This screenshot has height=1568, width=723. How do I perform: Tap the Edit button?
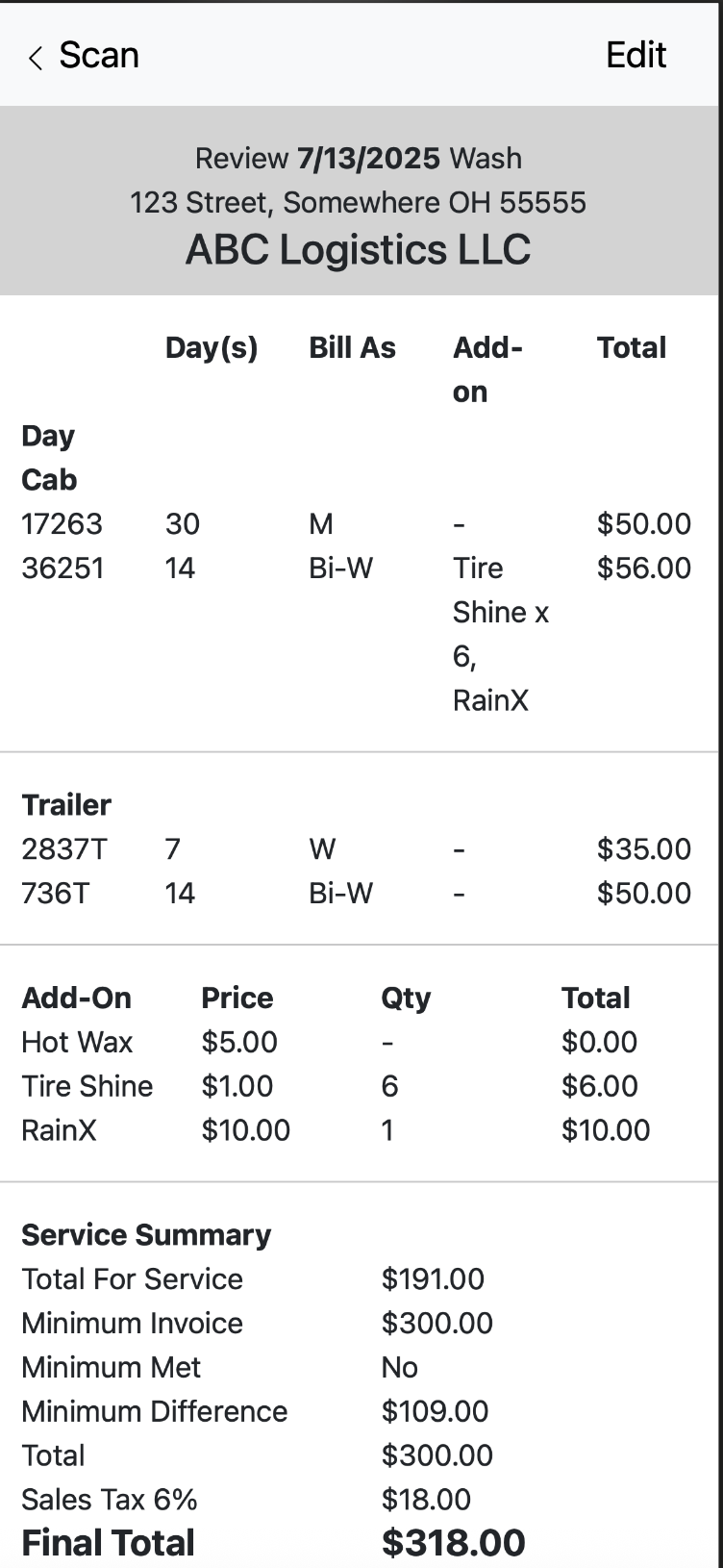(x=636, y=56)
